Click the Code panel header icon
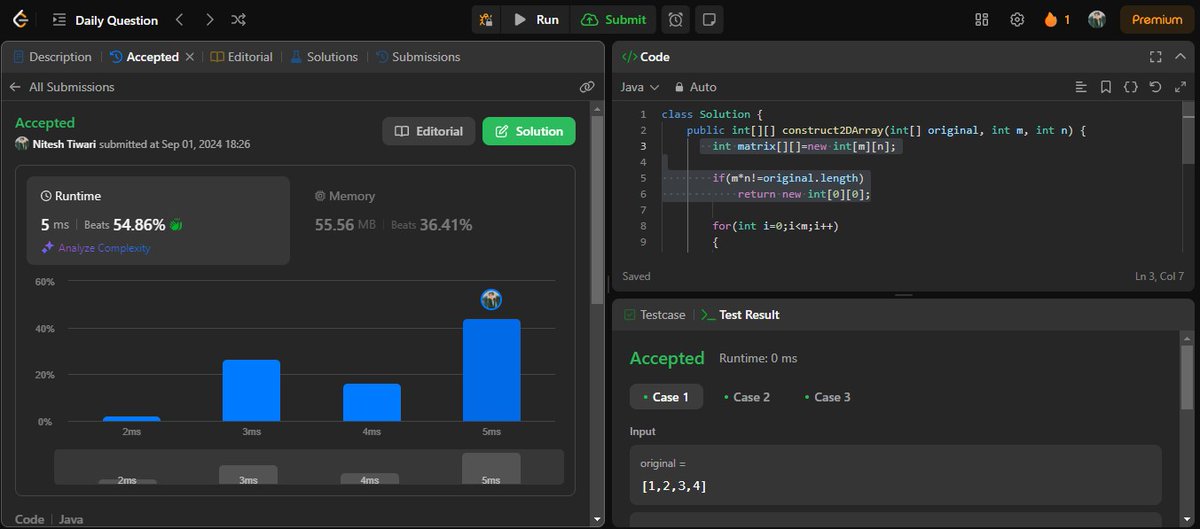This screenshot has height=529, width=1200. point(629,57)
